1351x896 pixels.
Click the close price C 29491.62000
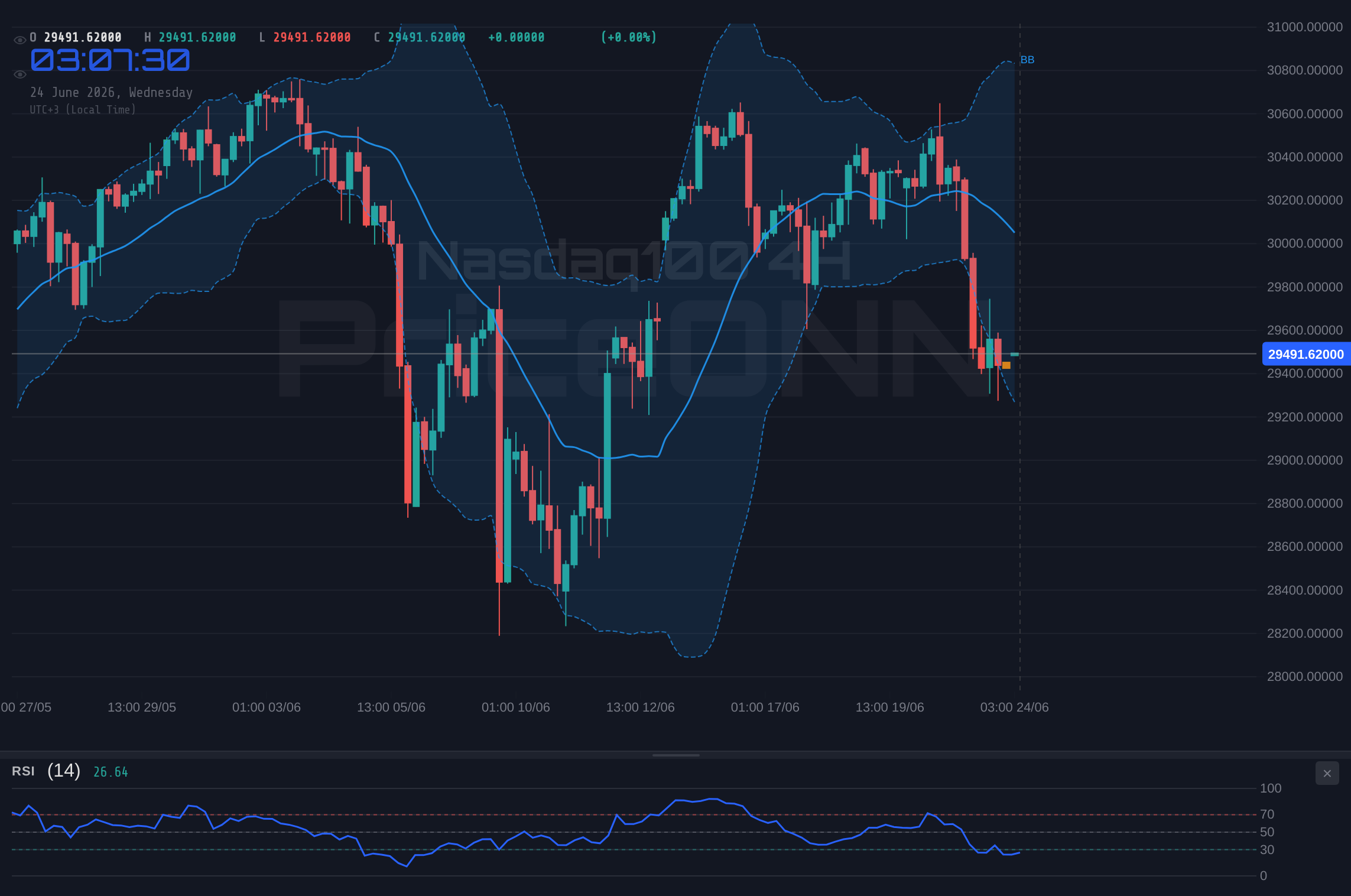coord(420,37)
